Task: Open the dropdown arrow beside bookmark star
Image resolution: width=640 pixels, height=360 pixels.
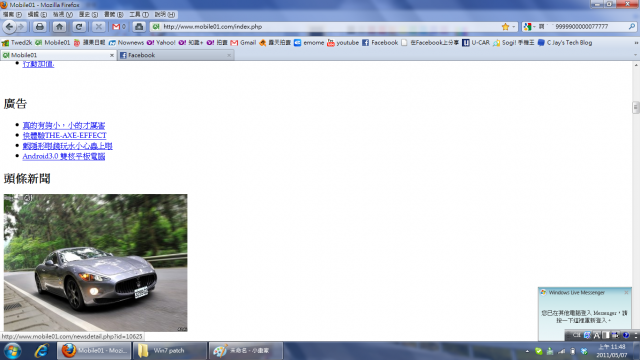Action: point(513,27)
